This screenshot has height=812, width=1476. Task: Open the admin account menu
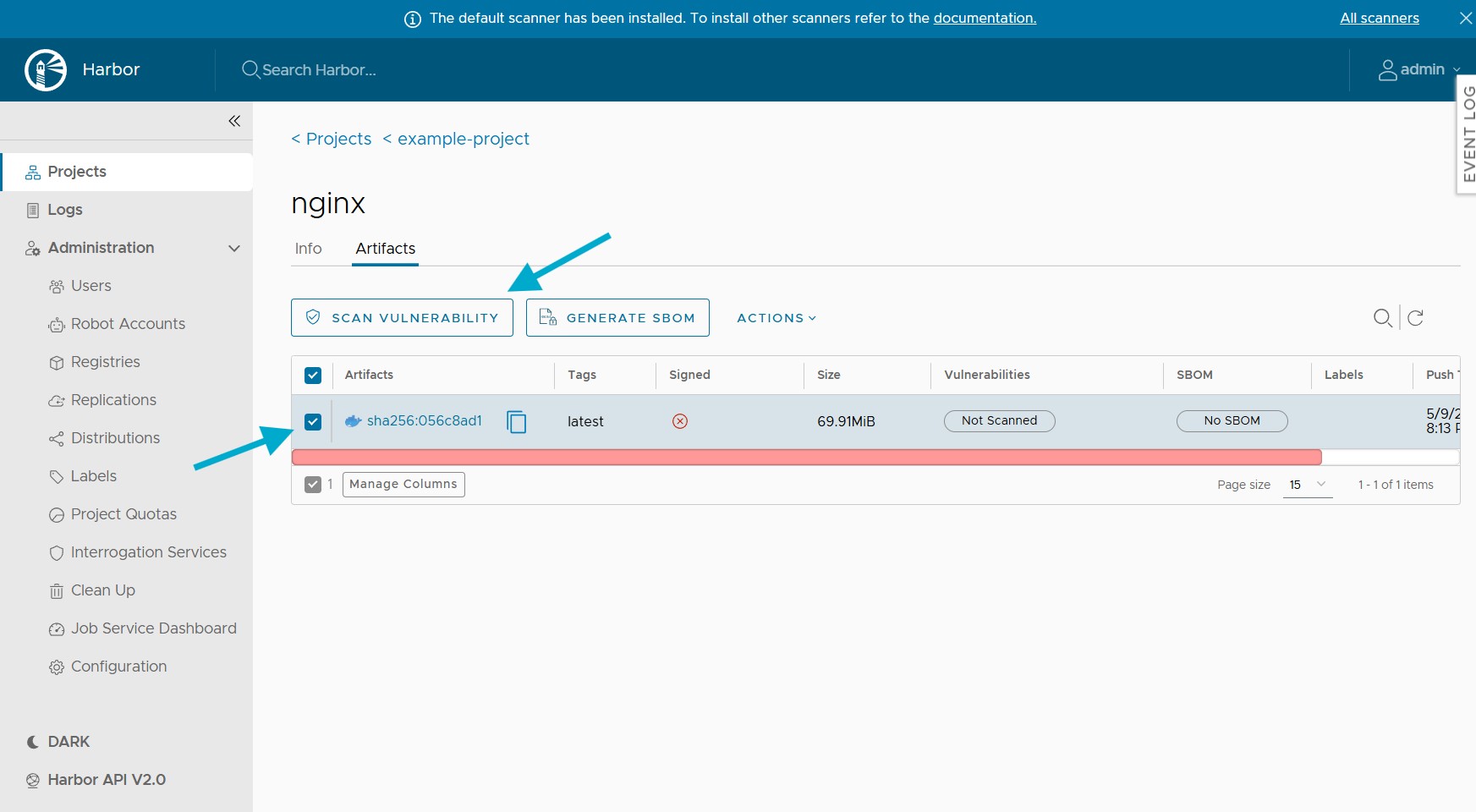pyautogui.click(x=1420, y=69)
